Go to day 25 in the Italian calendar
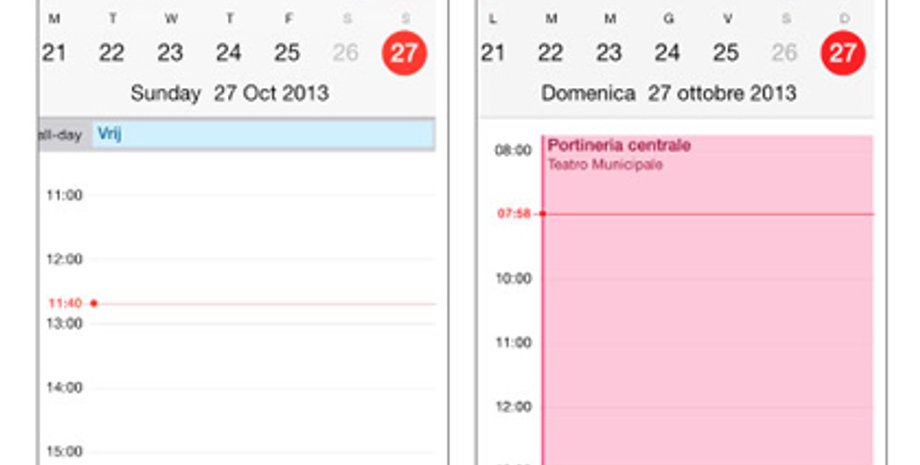920x465 pixels. tap(726, 53)
